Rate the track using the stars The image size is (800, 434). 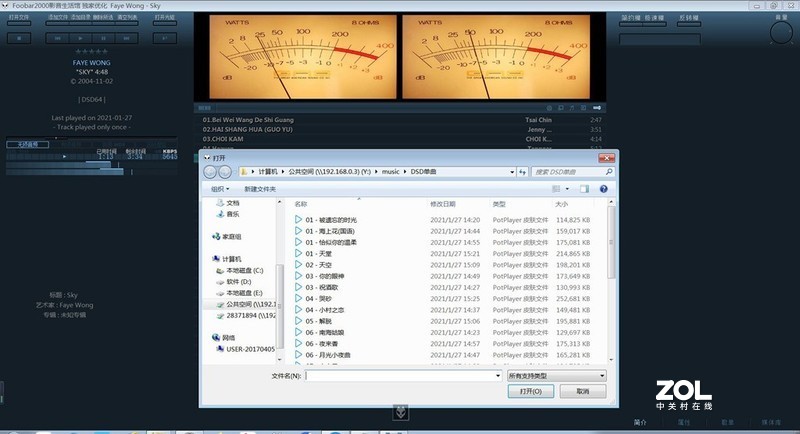pyautogui.click(x=91, y=52)
